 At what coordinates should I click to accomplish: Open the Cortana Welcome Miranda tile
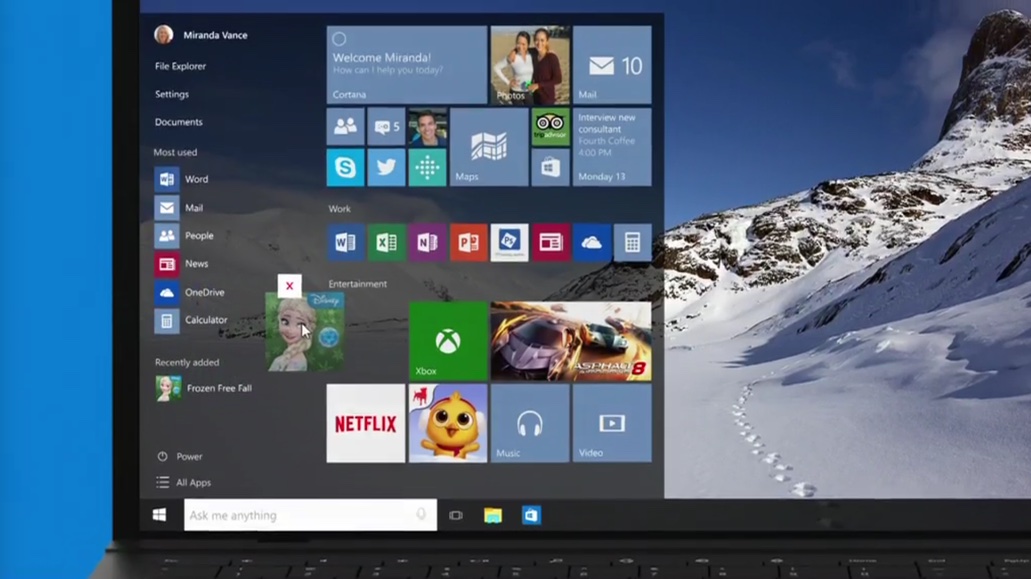(x=407, y=65)
